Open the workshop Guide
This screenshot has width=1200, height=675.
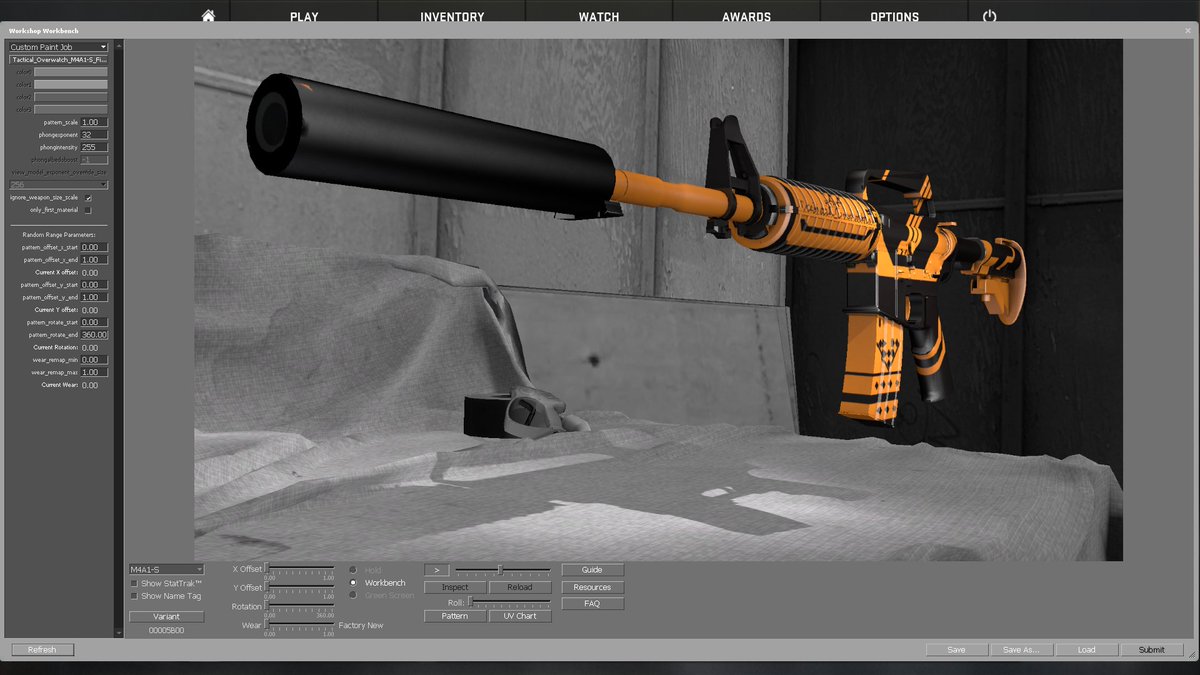tap(592, 570)
